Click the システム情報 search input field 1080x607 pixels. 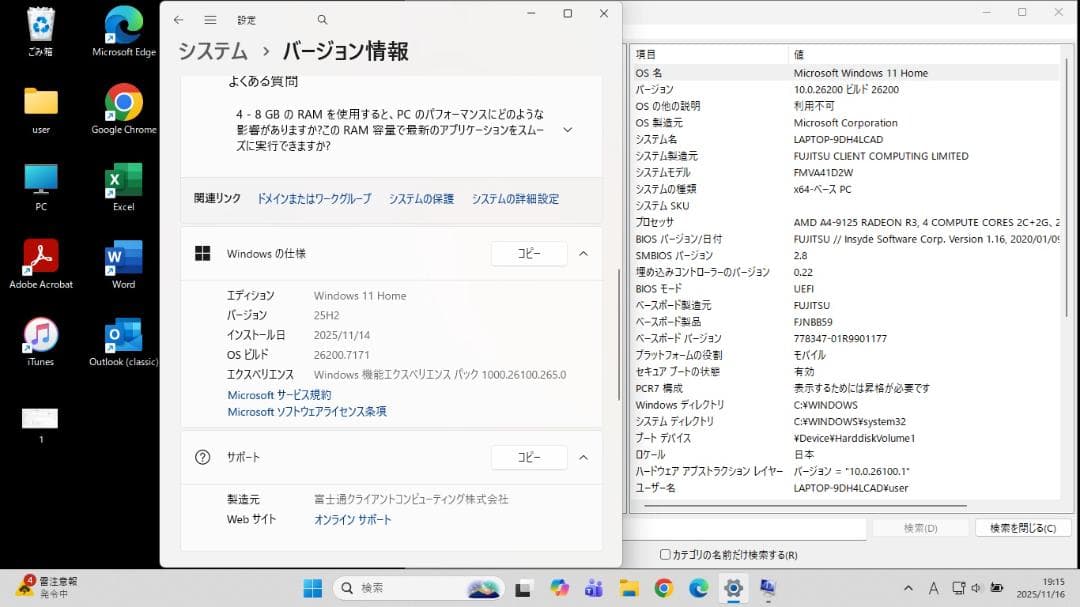[745, 529]
